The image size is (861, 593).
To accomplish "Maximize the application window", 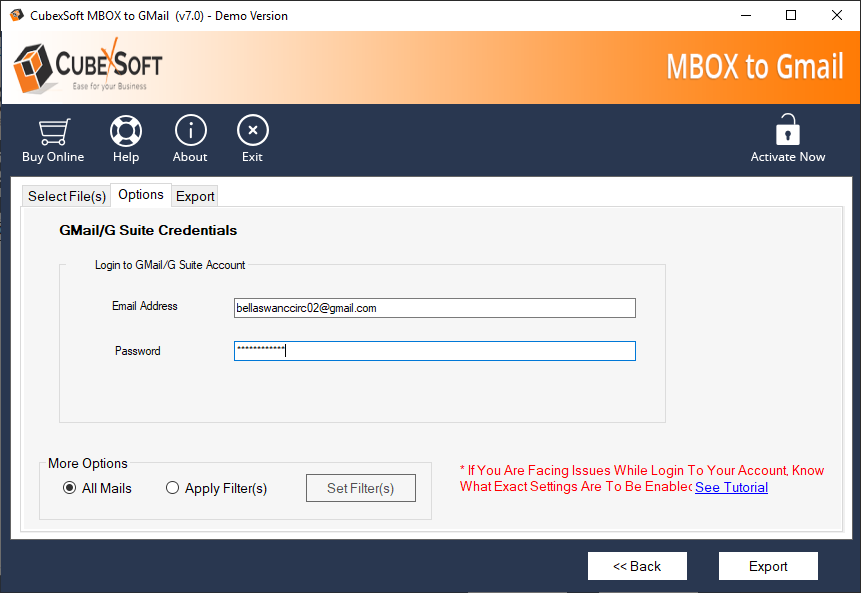I will (791, 15).
